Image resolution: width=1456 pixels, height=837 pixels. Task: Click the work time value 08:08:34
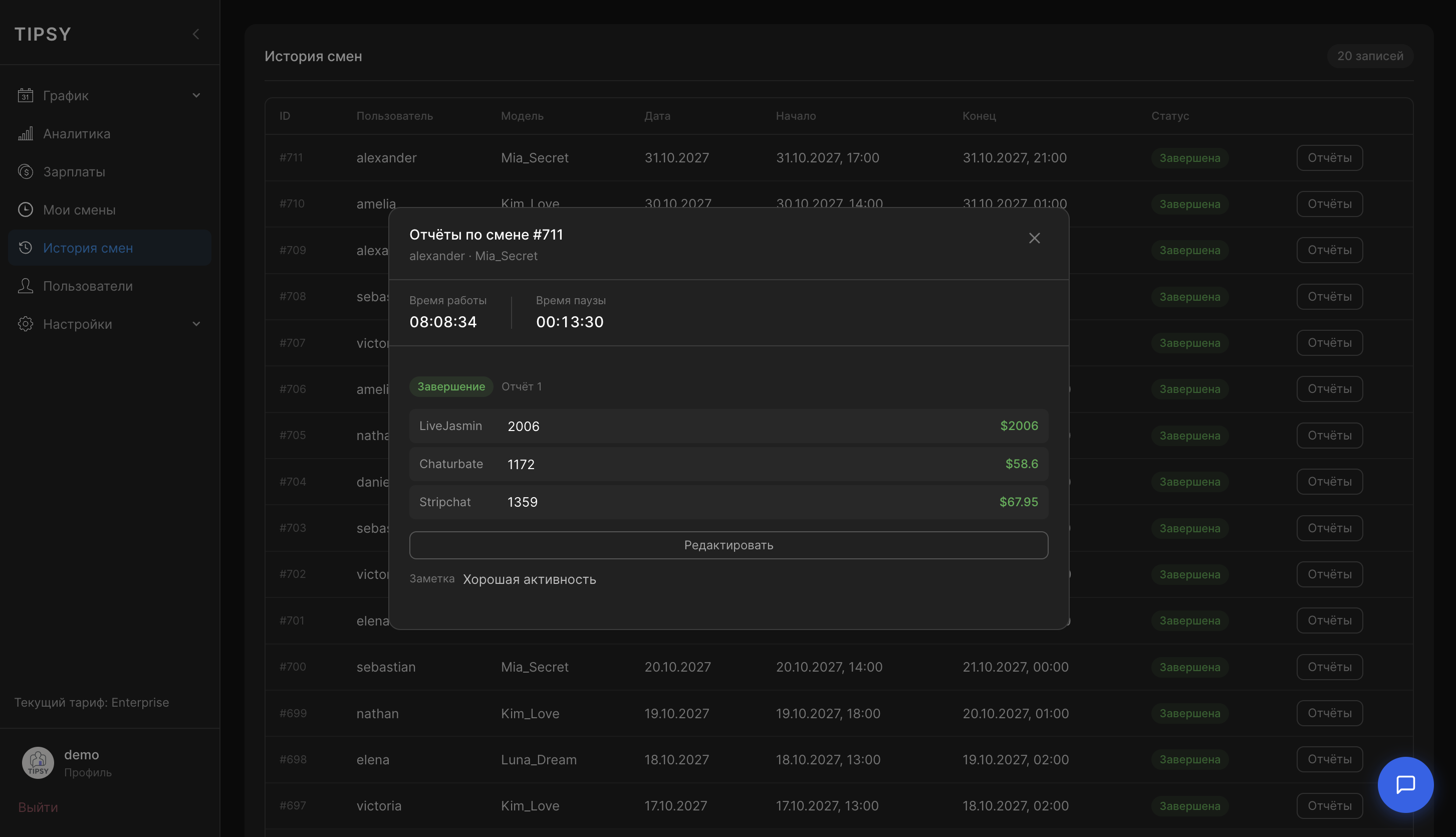443,322
